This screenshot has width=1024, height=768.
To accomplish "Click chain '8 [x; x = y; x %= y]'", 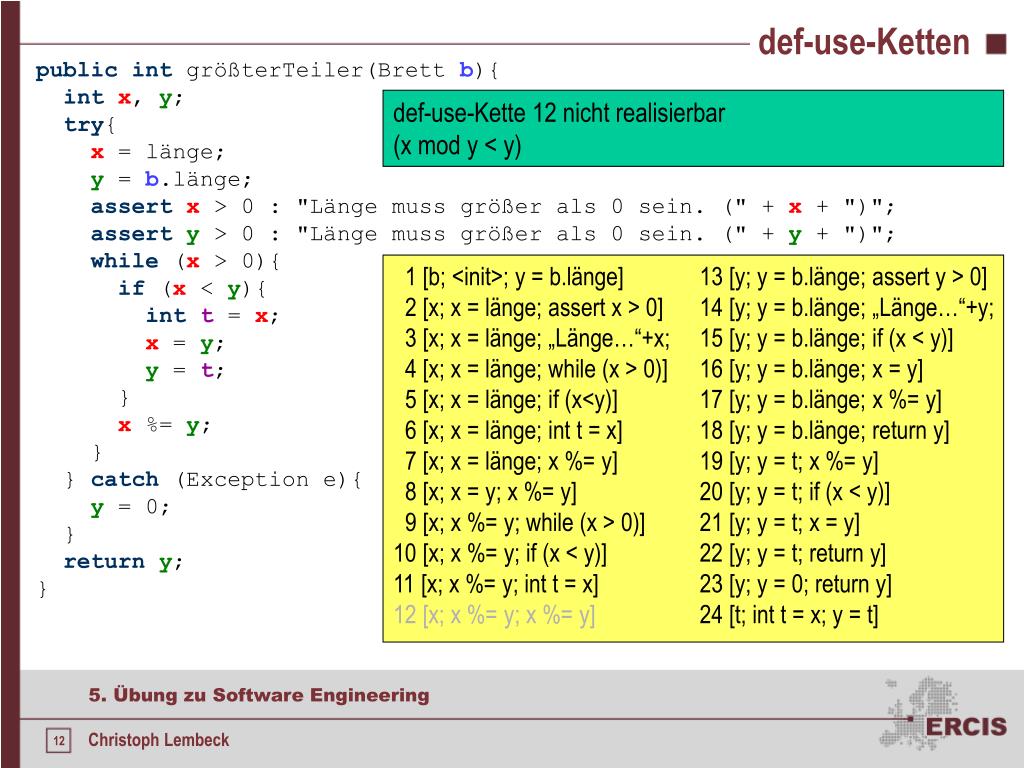I will point(490,492).
